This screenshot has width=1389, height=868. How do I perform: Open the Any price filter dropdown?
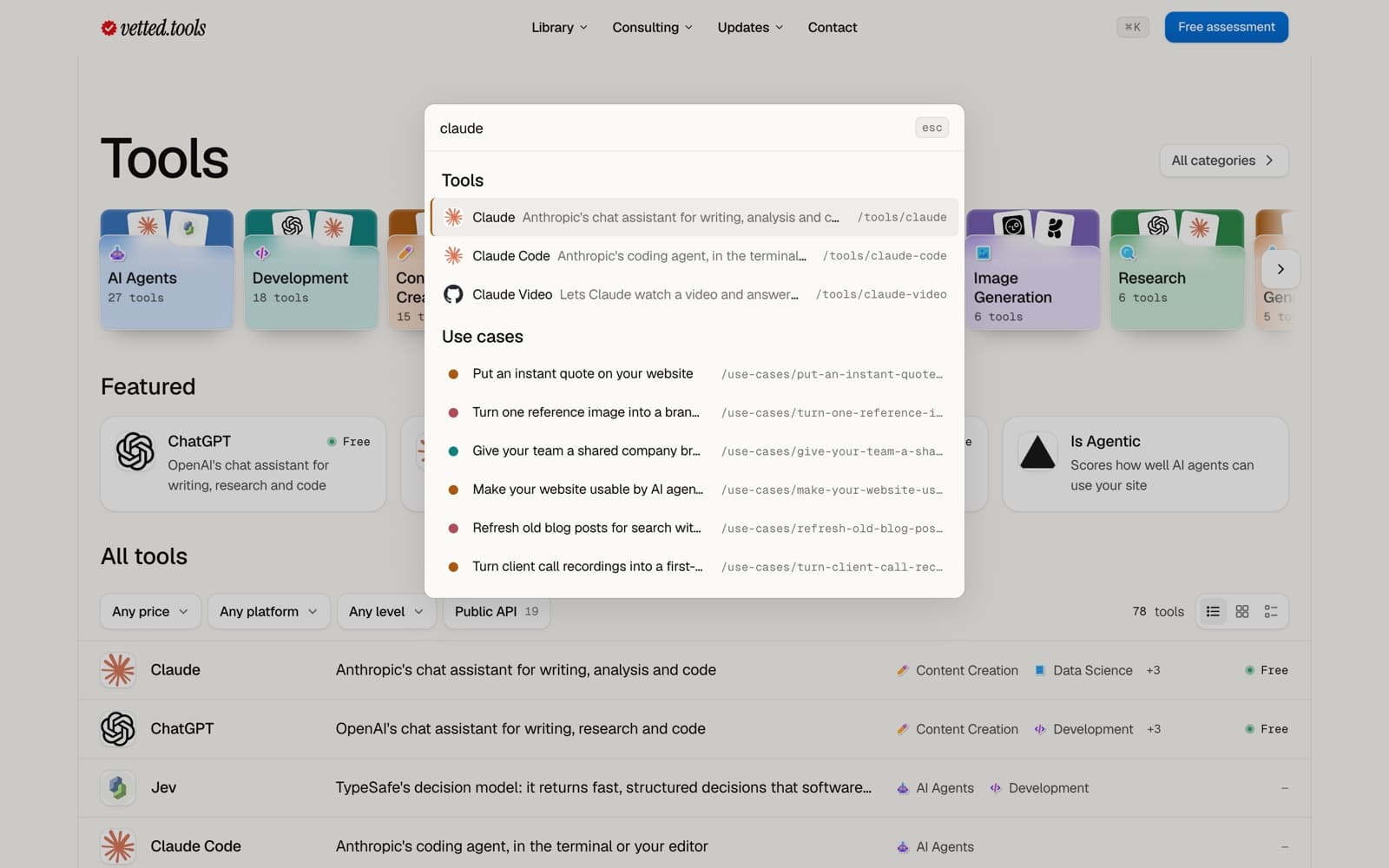[x=150, y=611]
